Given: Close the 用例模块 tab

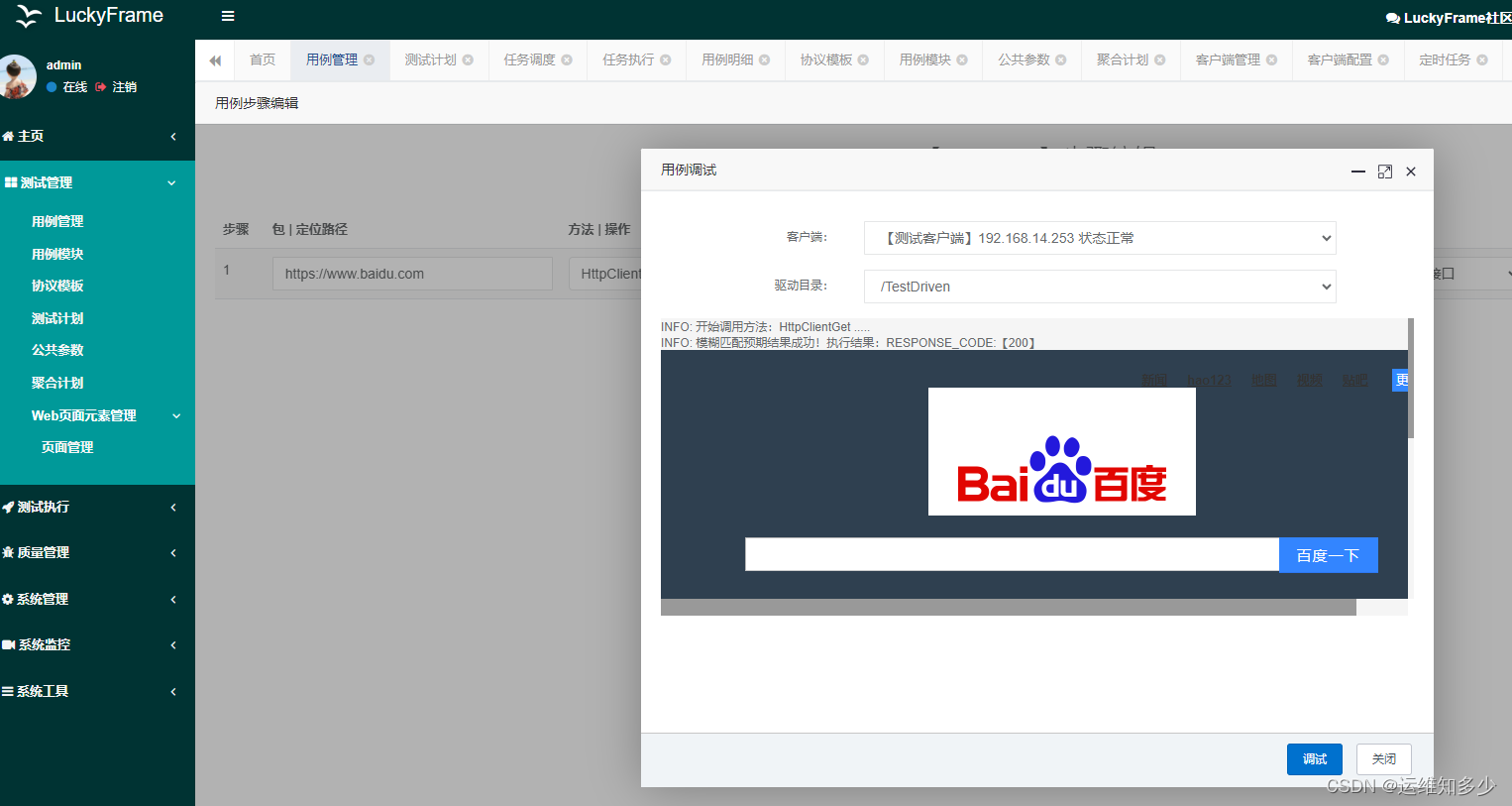Looking at the screenshot, I should tap(962, 59).
